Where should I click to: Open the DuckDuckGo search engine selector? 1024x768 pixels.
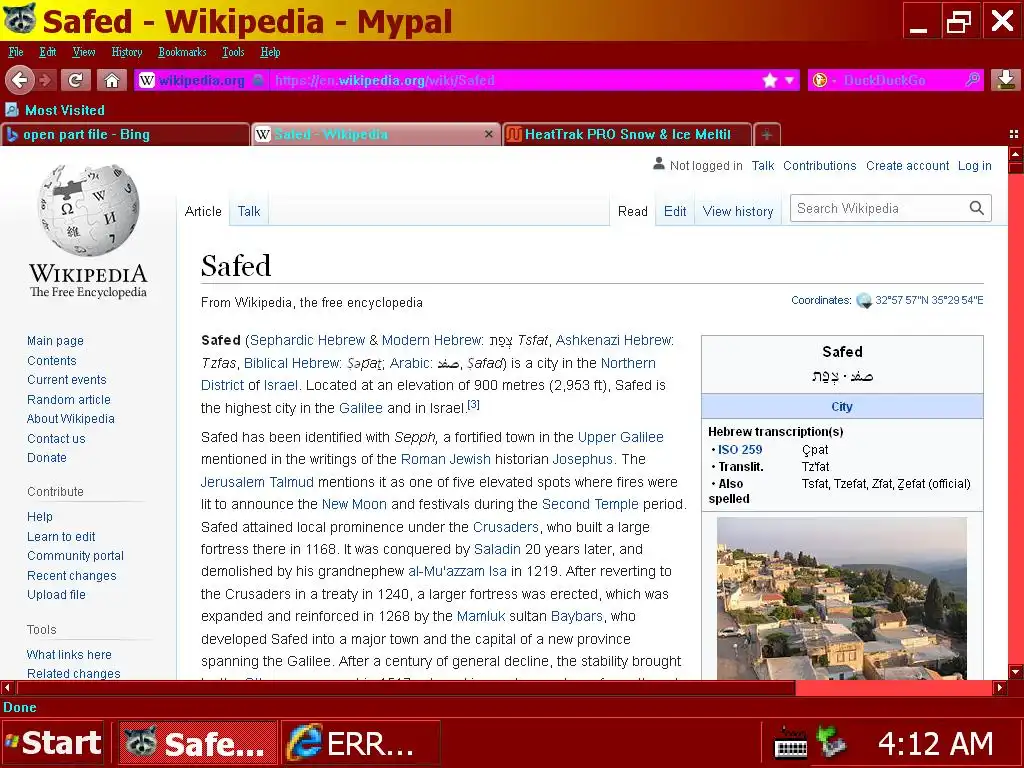click(x=824, y=80)
